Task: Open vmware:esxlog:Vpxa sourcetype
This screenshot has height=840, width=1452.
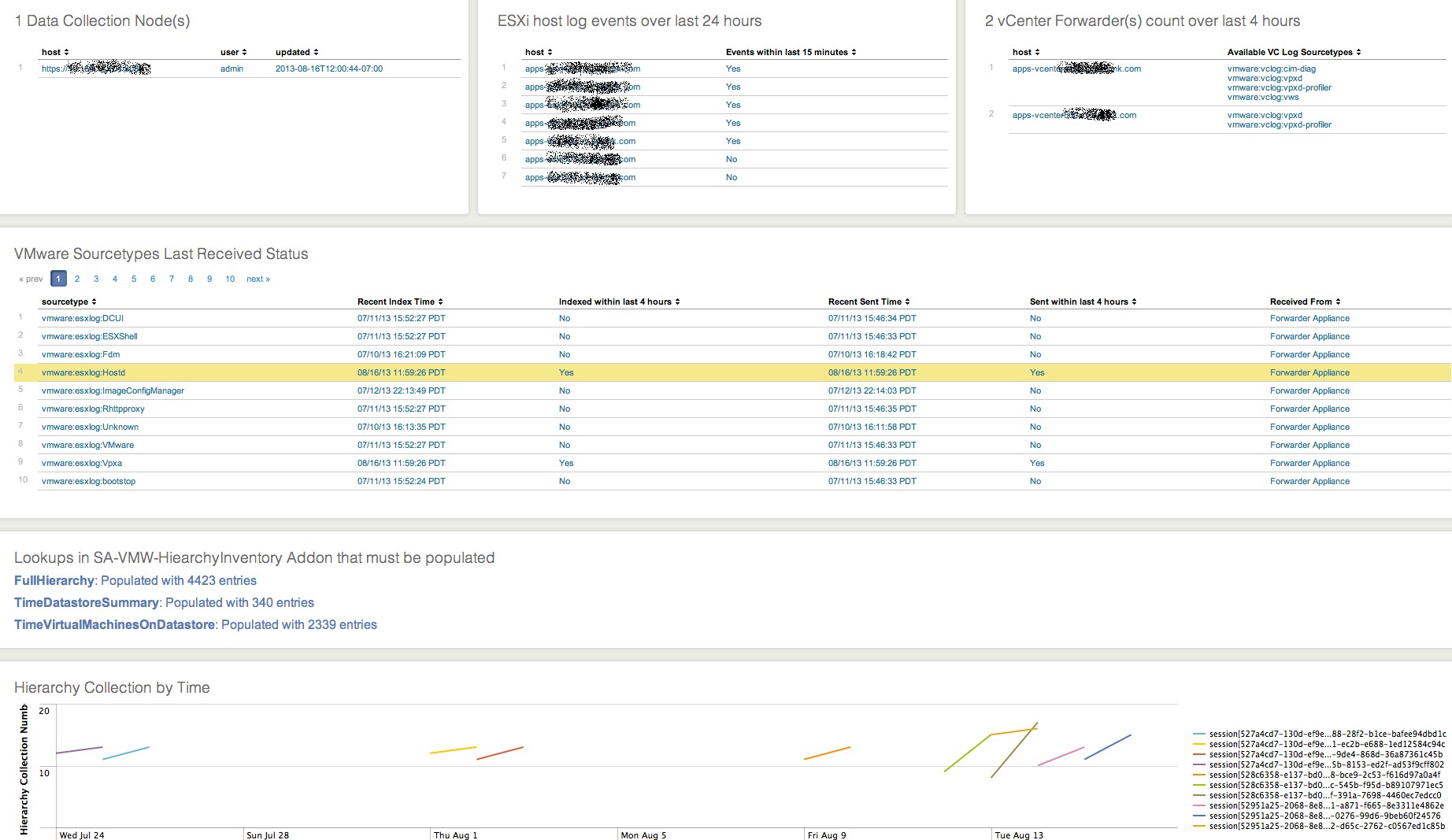Action: [x=82, y=463]
